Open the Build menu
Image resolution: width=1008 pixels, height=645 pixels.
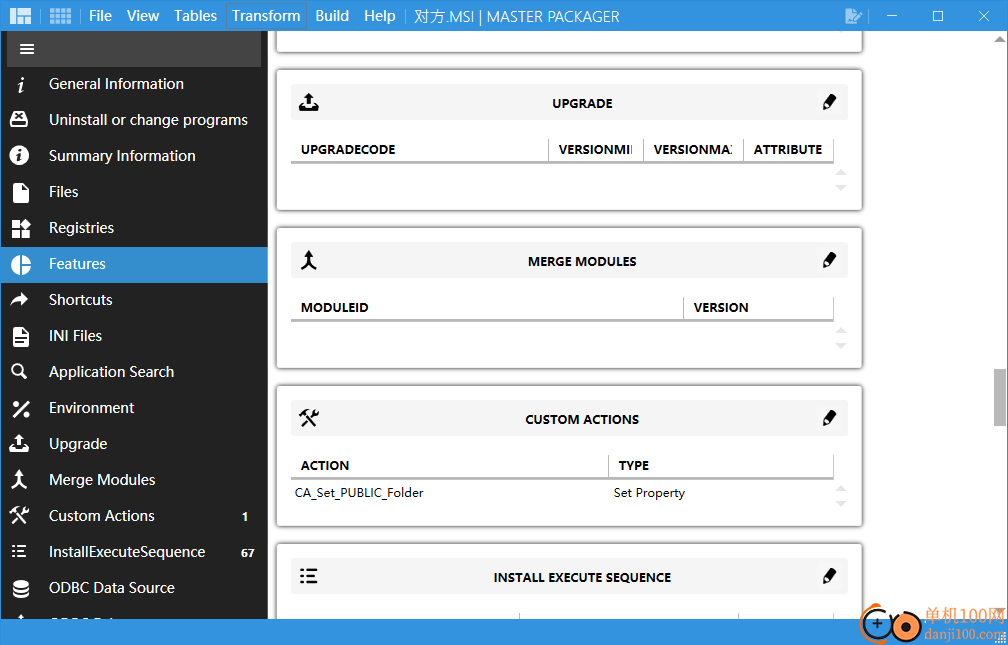coord(332,16)
